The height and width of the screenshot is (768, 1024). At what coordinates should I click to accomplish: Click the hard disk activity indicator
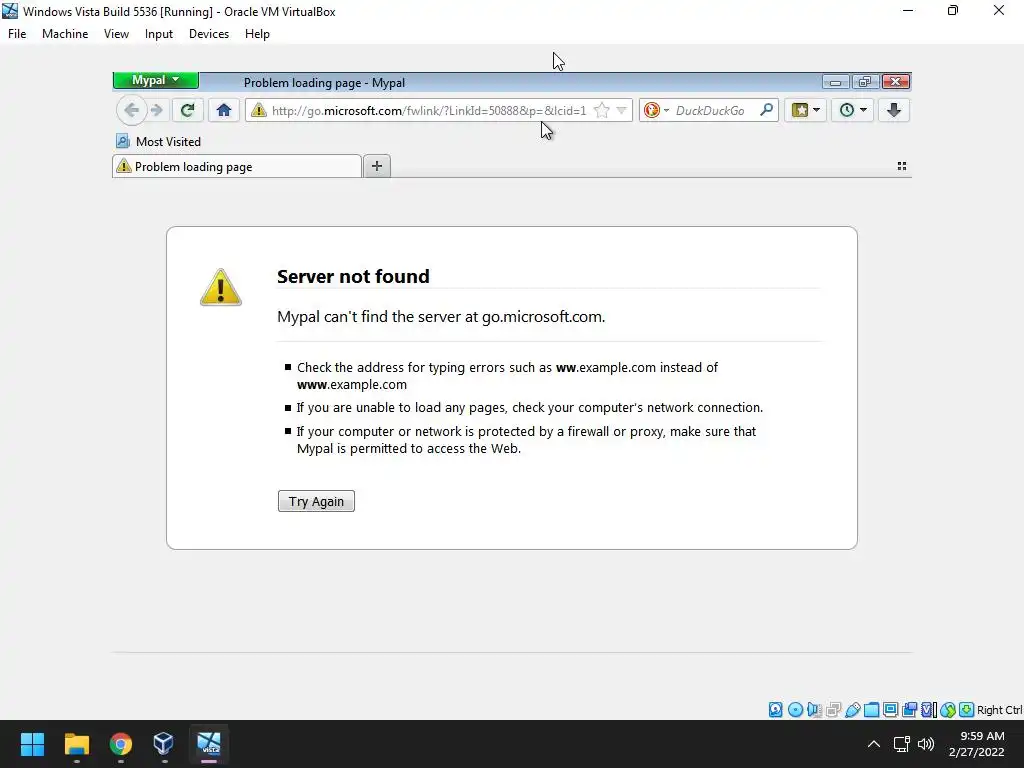click(x=775, y=709)
